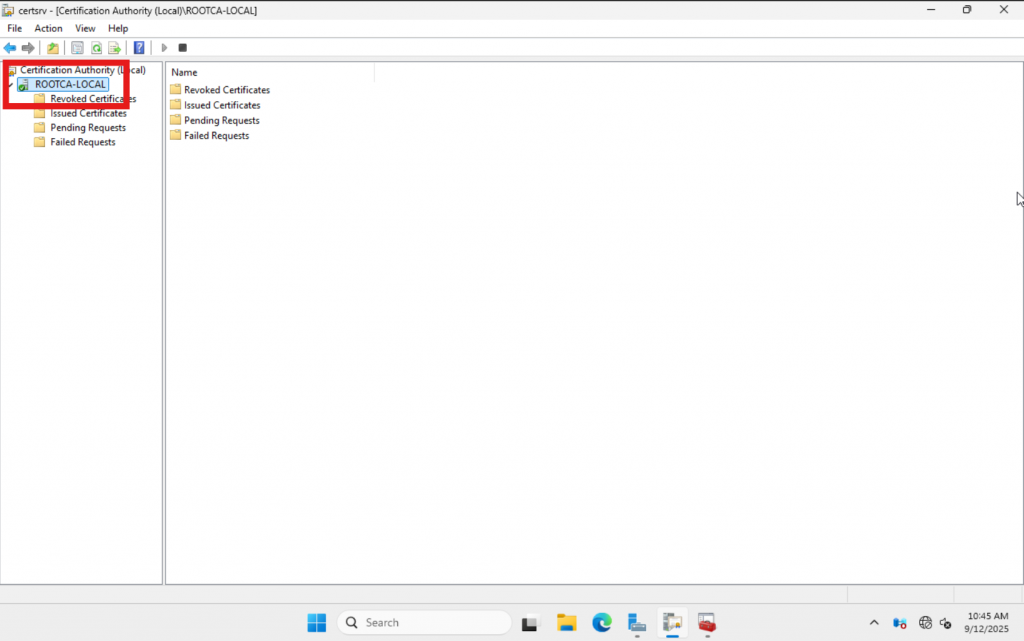Select Pending Requests in the left tree
Viewport: 1024px width, 641px height.
coord(88,128)
